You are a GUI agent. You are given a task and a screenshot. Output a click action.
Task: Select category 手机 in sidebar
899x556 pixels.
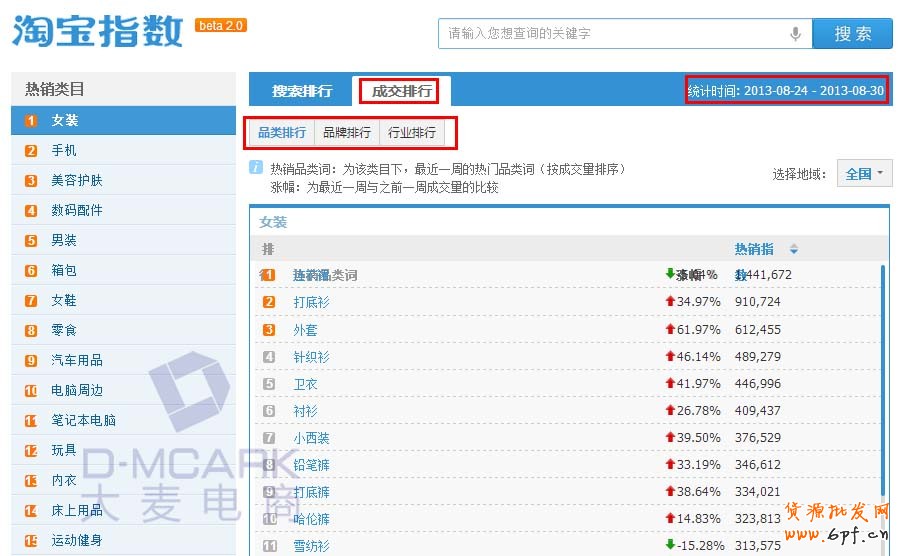coord(123,150)
